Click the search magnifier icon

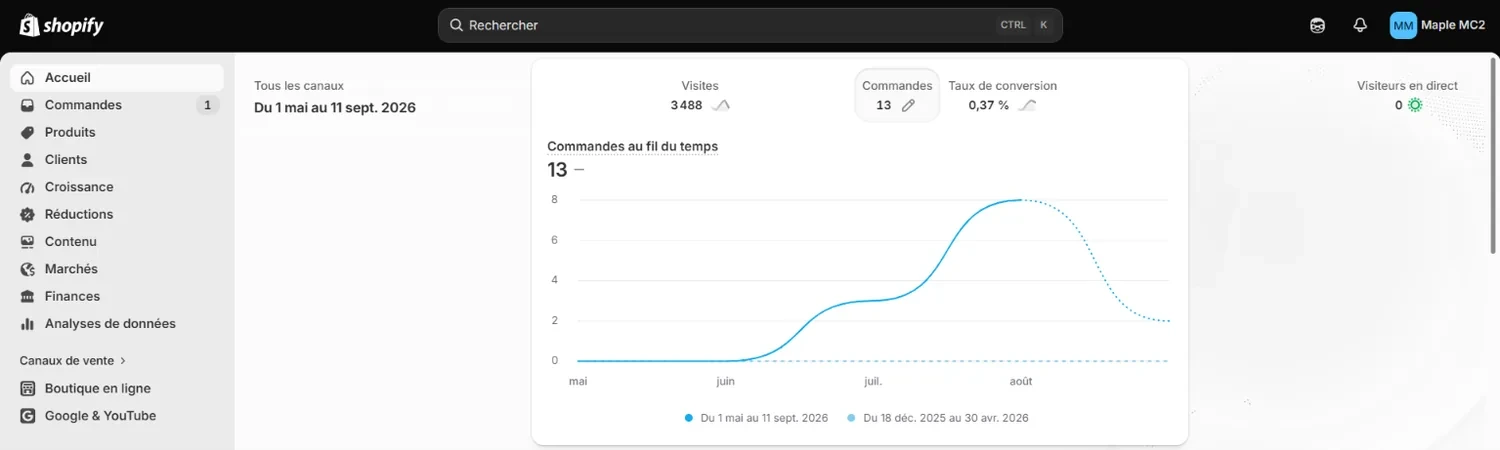456,25
